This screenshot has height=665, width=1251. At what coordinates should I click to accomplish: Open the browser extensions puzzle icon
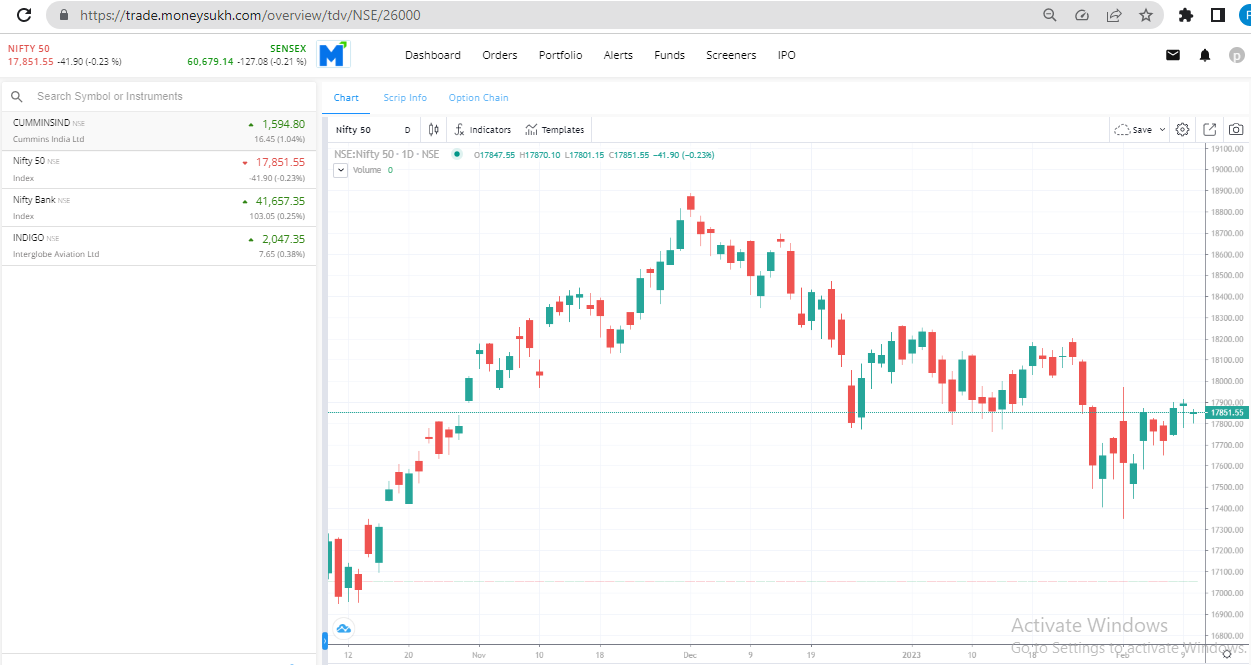click(1186, 15)
